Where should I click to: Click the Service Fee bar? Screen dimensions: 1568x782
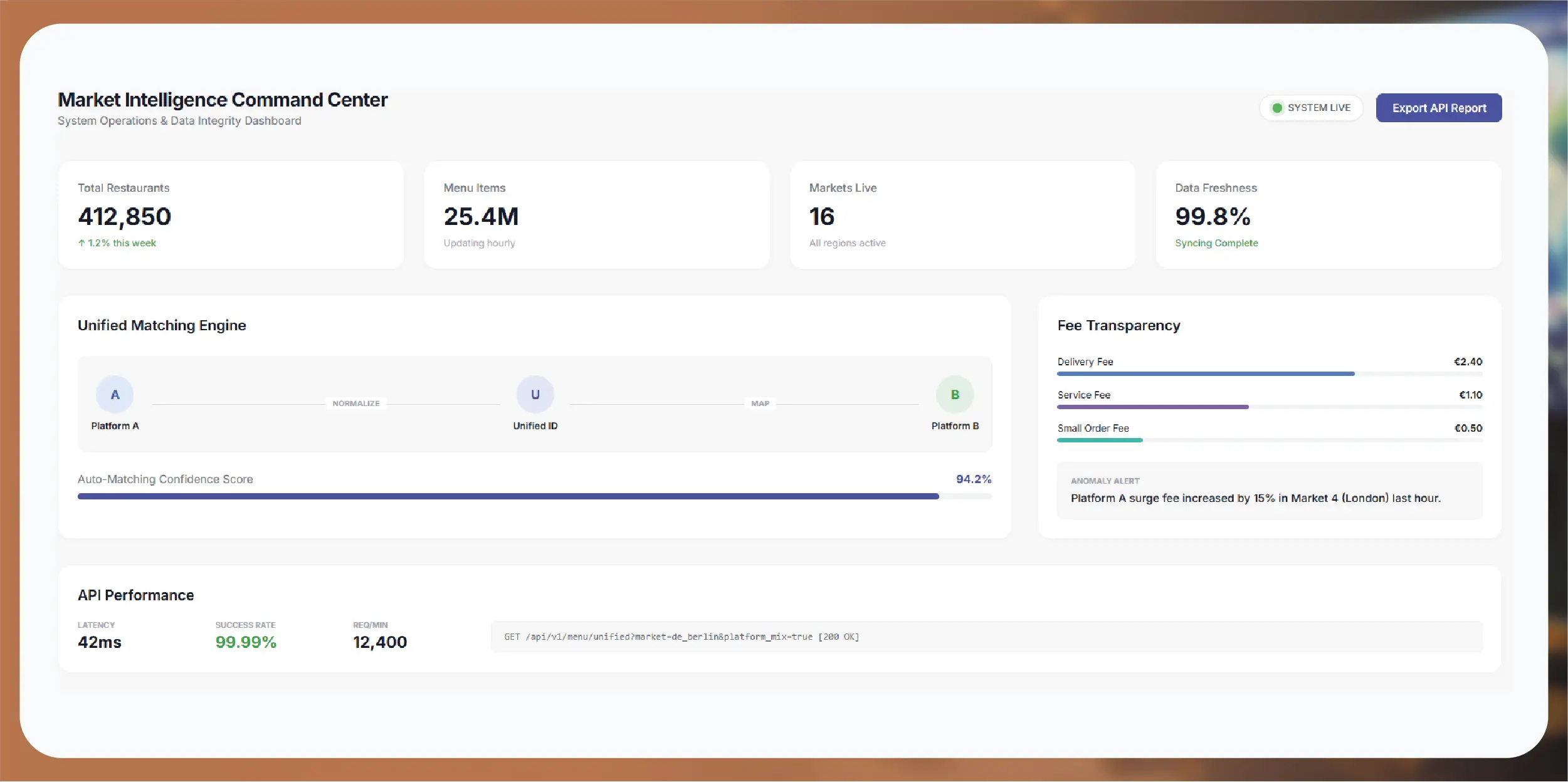point(1270,407)
